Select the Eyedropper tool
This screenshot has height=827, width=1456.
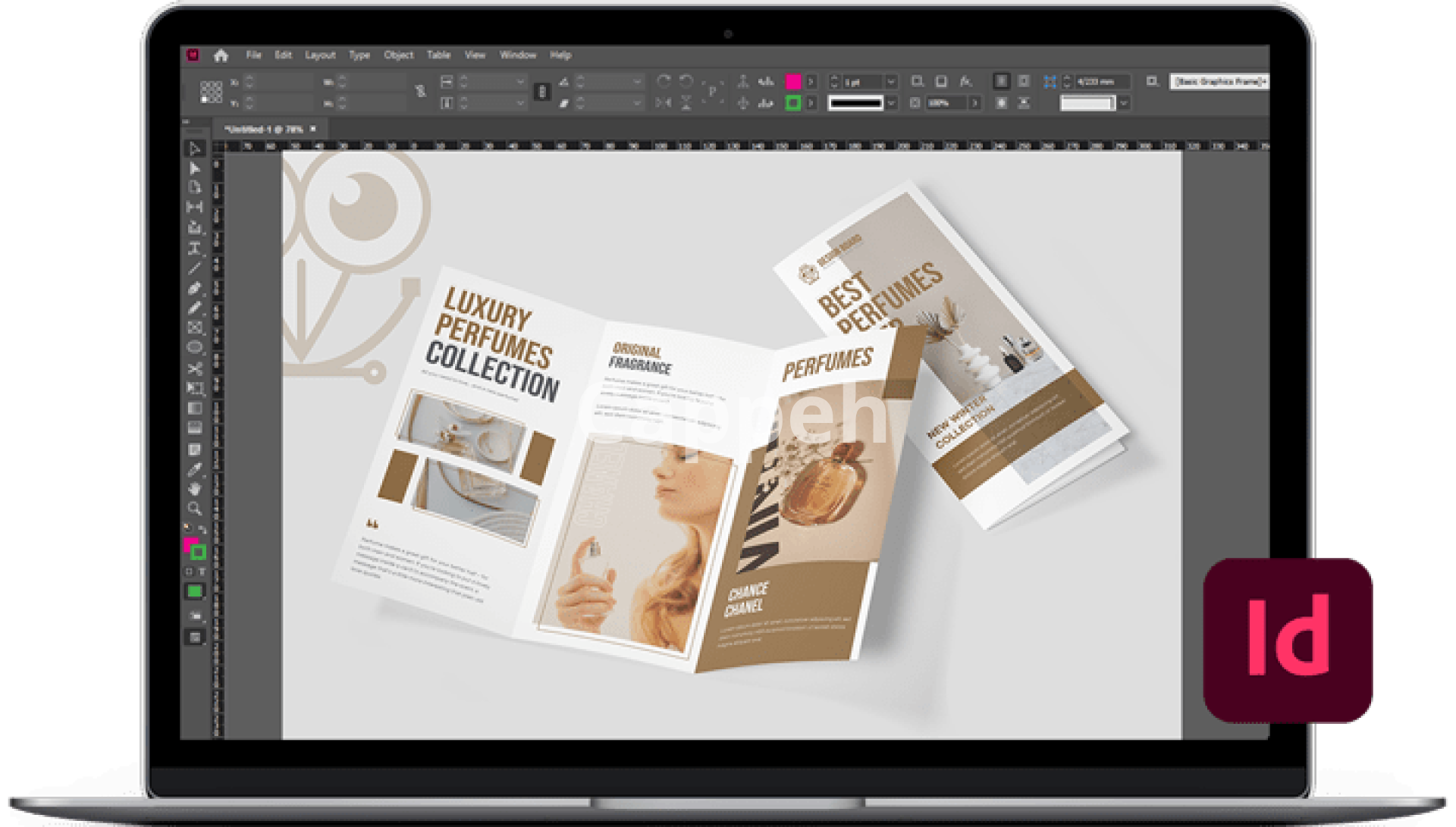[x=195, y=468]
